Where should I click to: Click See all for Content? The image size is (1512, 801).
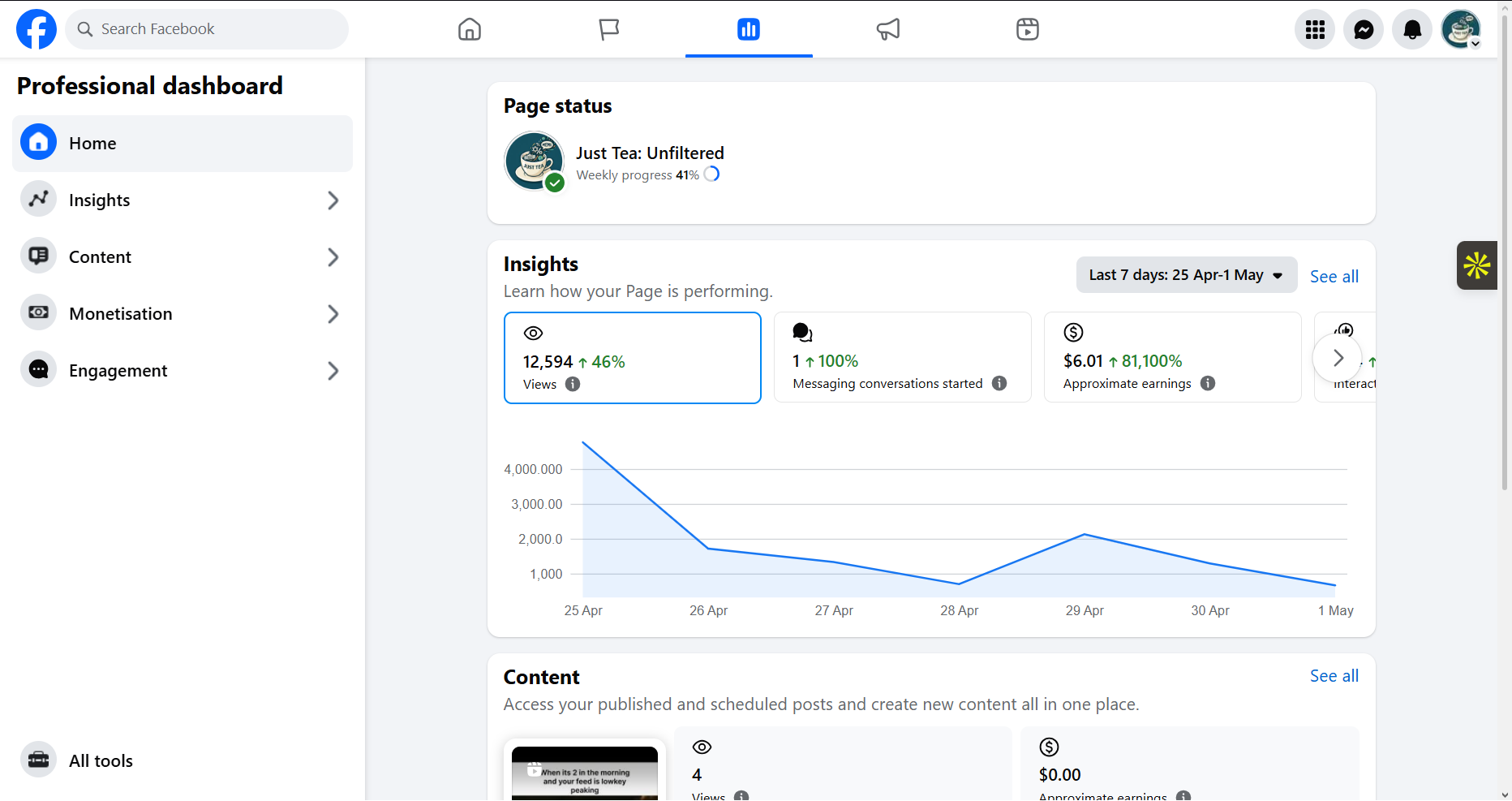[x=1334, y=675]
